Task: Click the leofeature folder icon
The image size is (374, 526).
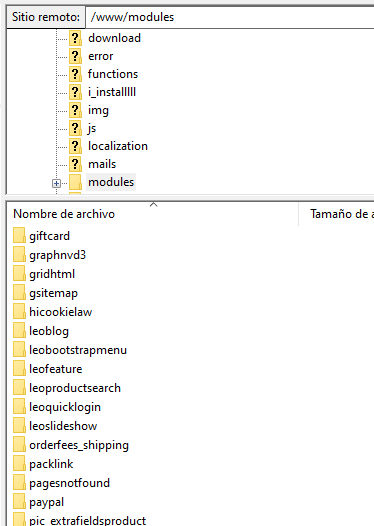Action: pyautogui.click(x=19, y=368)
